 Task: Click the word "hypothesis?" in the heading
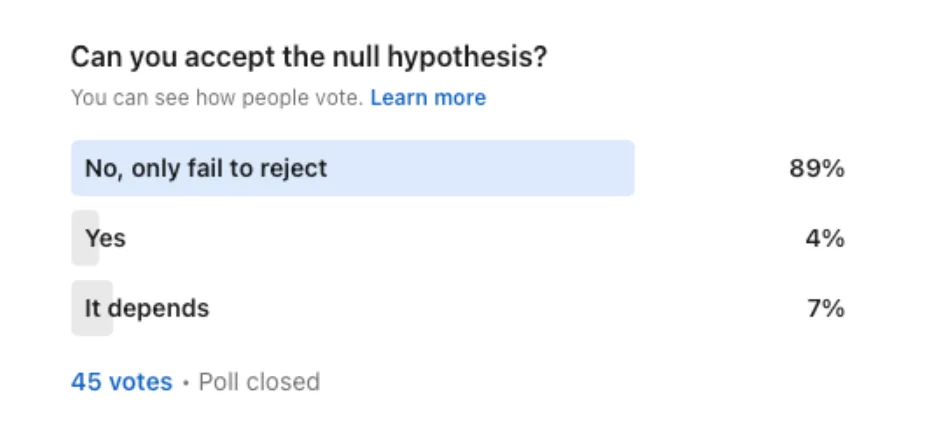pyautogui.click(x=467, y=59)
